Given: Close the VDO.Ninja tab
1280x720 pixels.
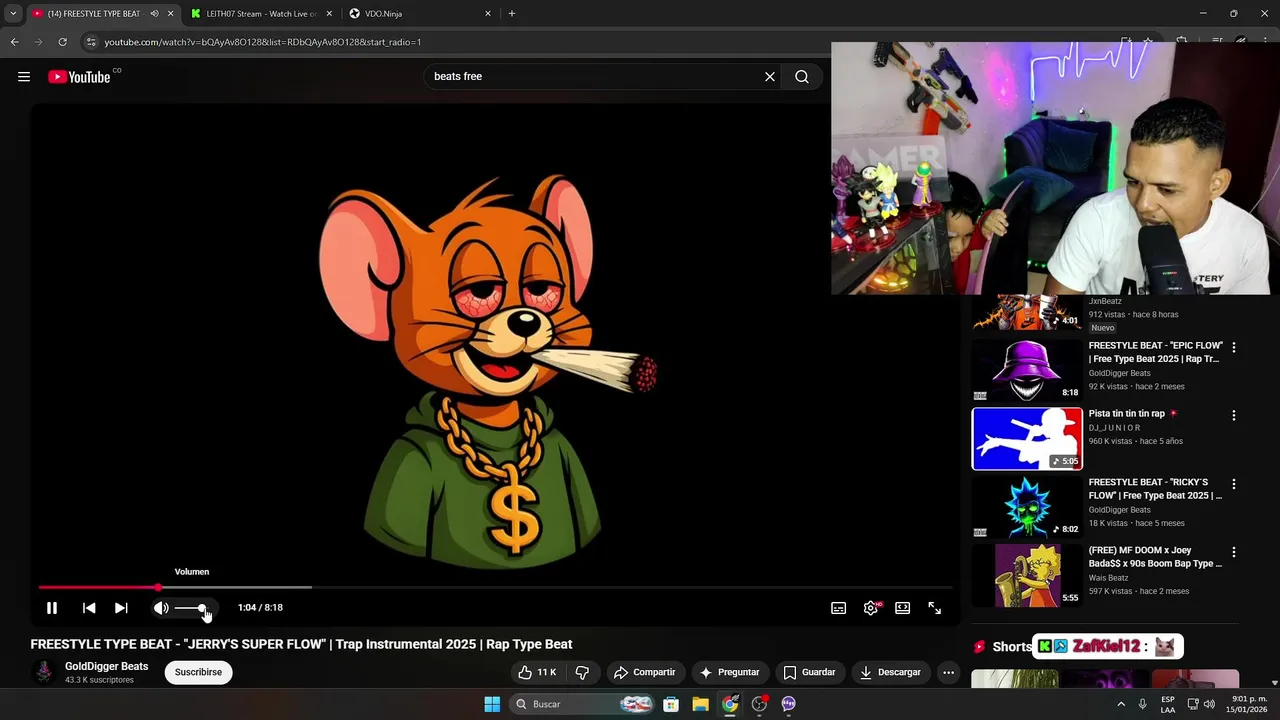Looking at the screenshot, I should [488, 14].
